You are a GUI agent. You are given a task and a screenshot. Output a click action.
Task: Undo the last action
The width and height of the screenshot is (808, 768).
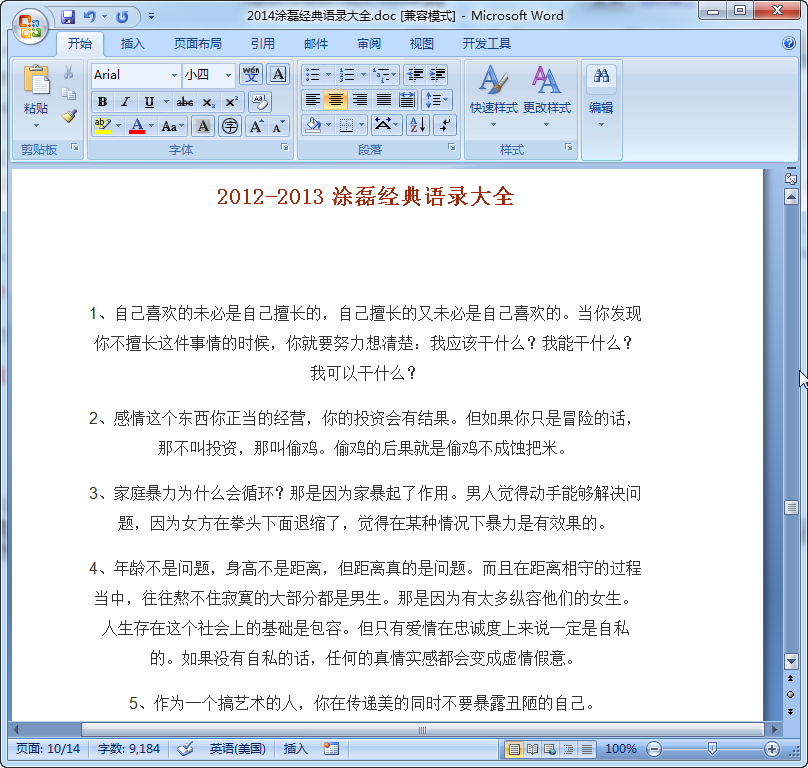click(x=90, y=17)
